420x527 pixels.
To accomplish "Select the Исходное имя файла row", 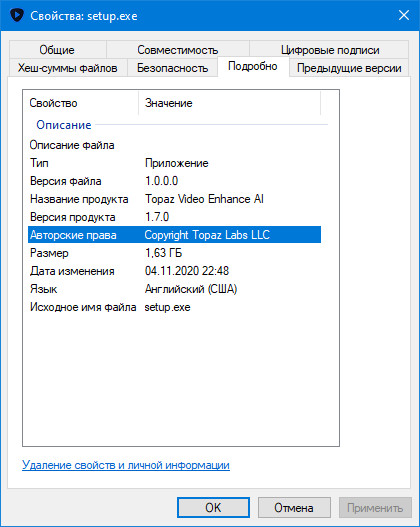I will pos(174,307).
